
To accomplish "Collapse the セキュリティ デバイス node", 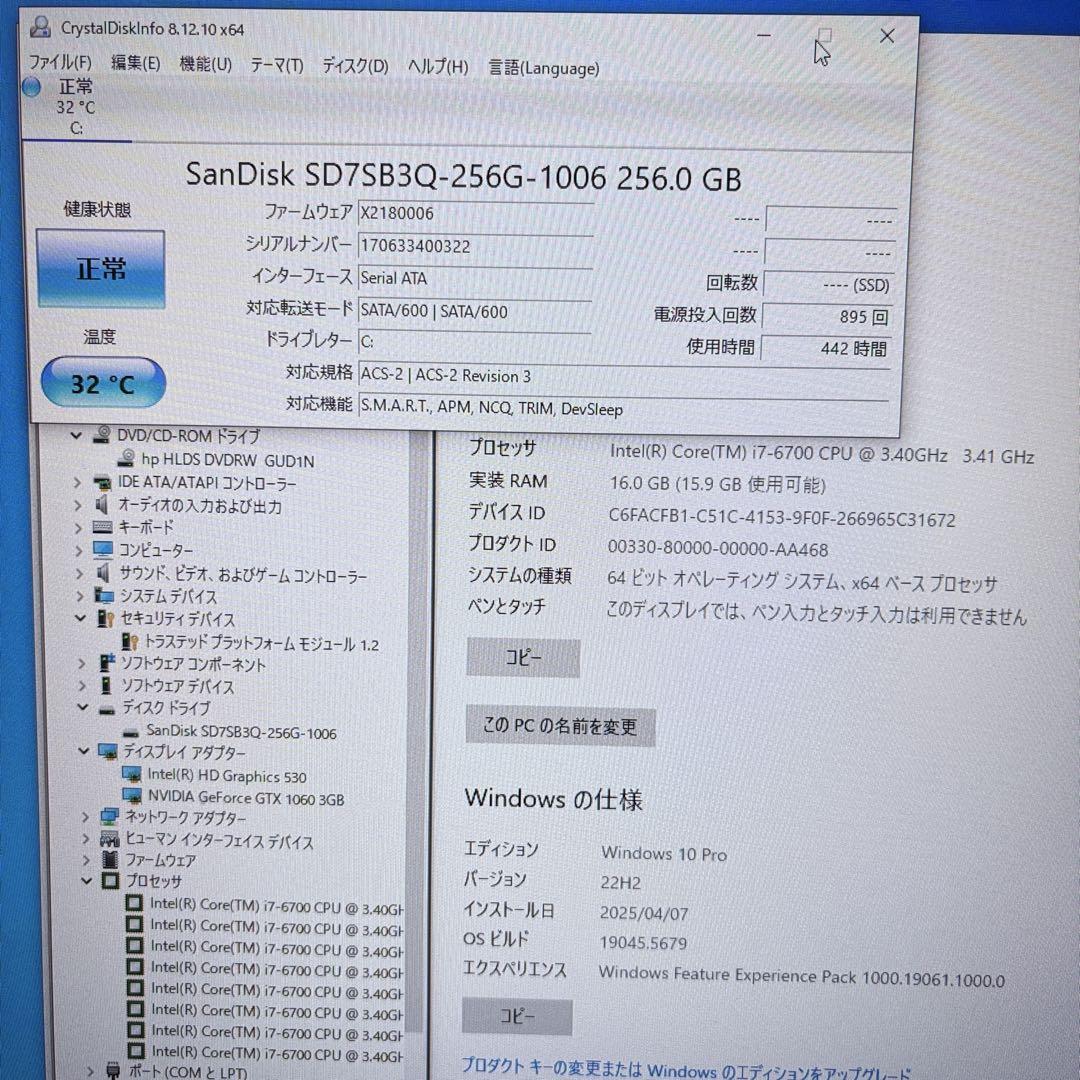I will [x=81, y=618].
